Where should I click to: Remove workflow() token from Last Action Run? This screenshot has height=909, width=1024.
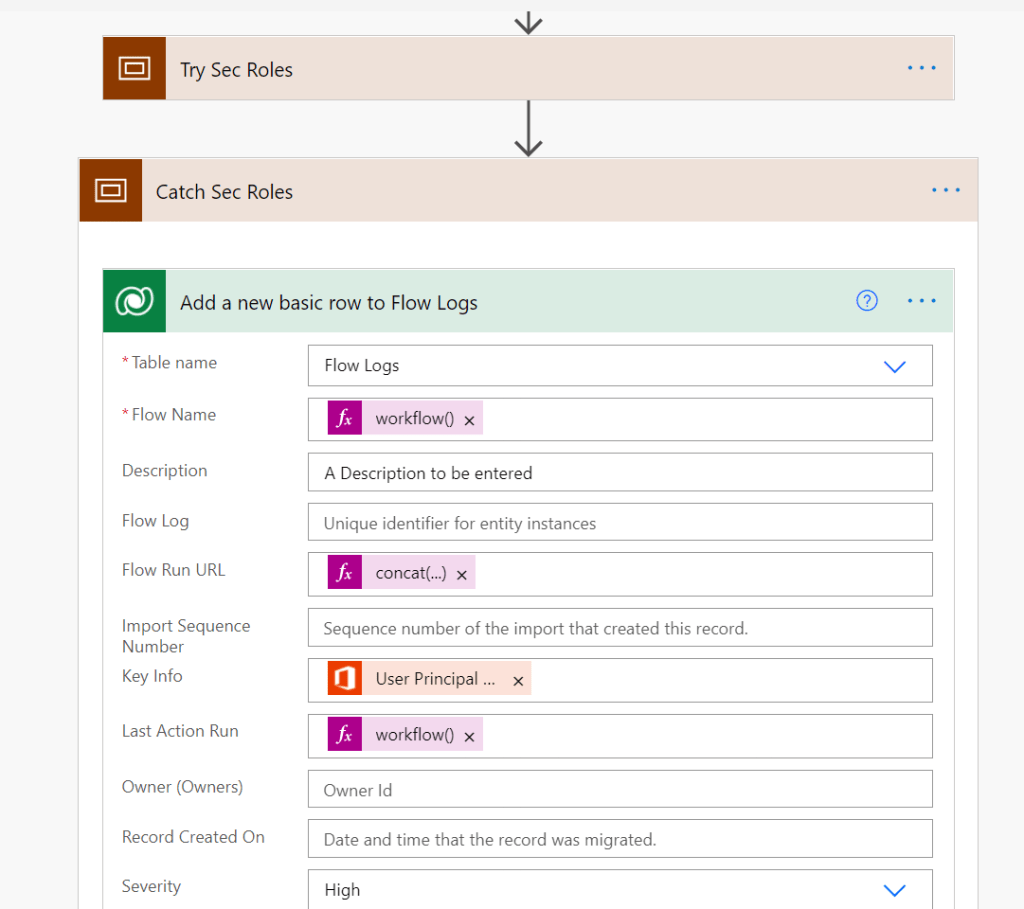tap(469, 736)
